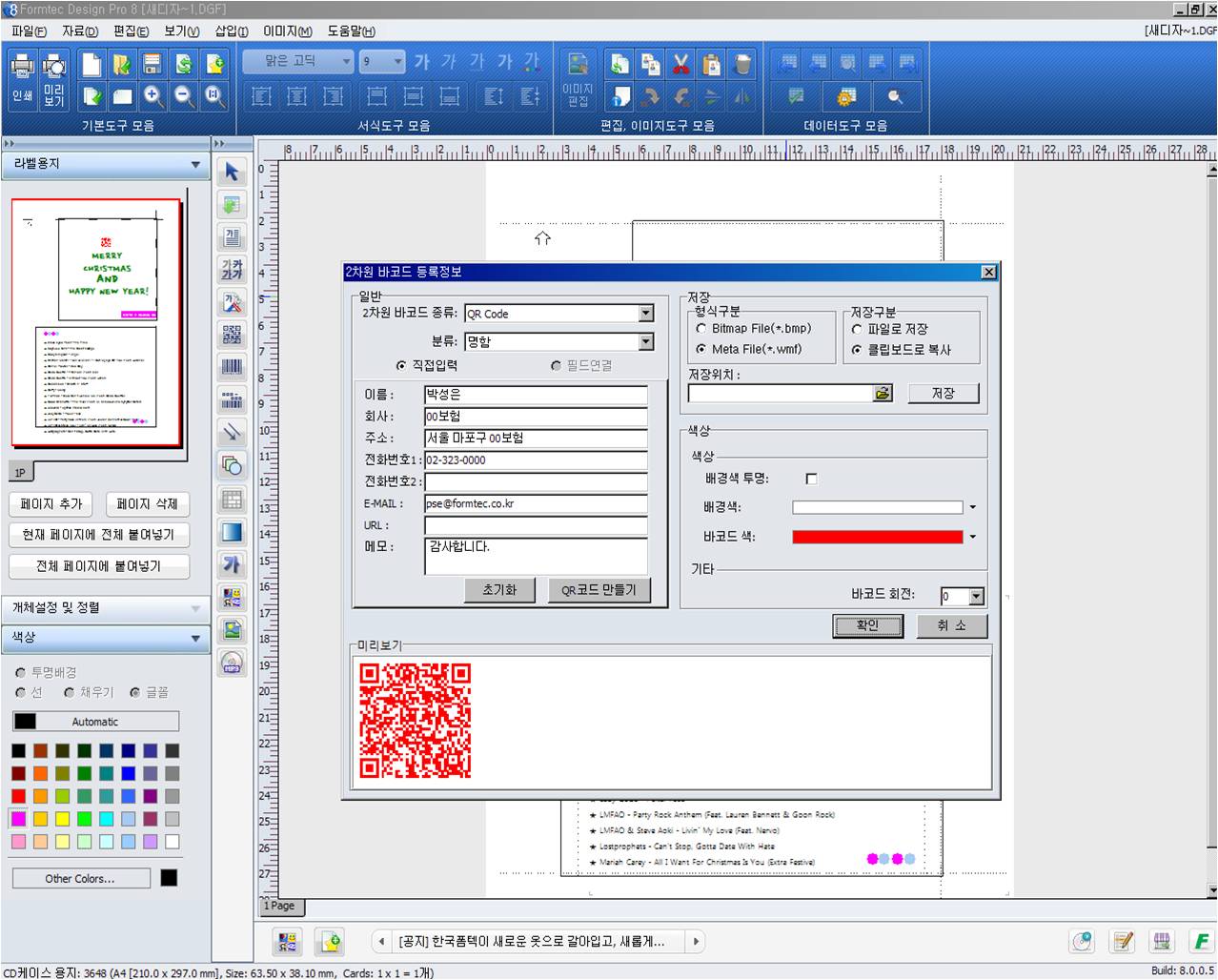Click 저장 button in save section

[943, 393]
